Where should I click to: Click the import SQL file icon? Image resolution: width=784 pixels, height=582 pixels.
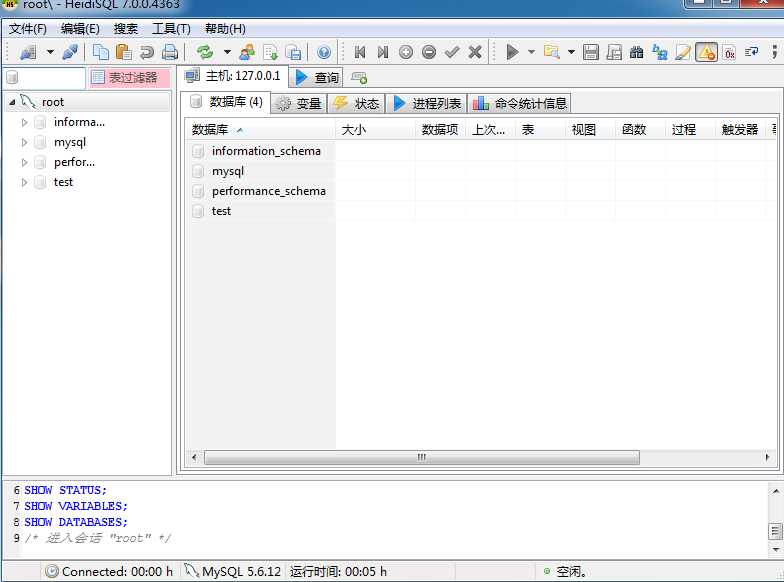[270, 52]
